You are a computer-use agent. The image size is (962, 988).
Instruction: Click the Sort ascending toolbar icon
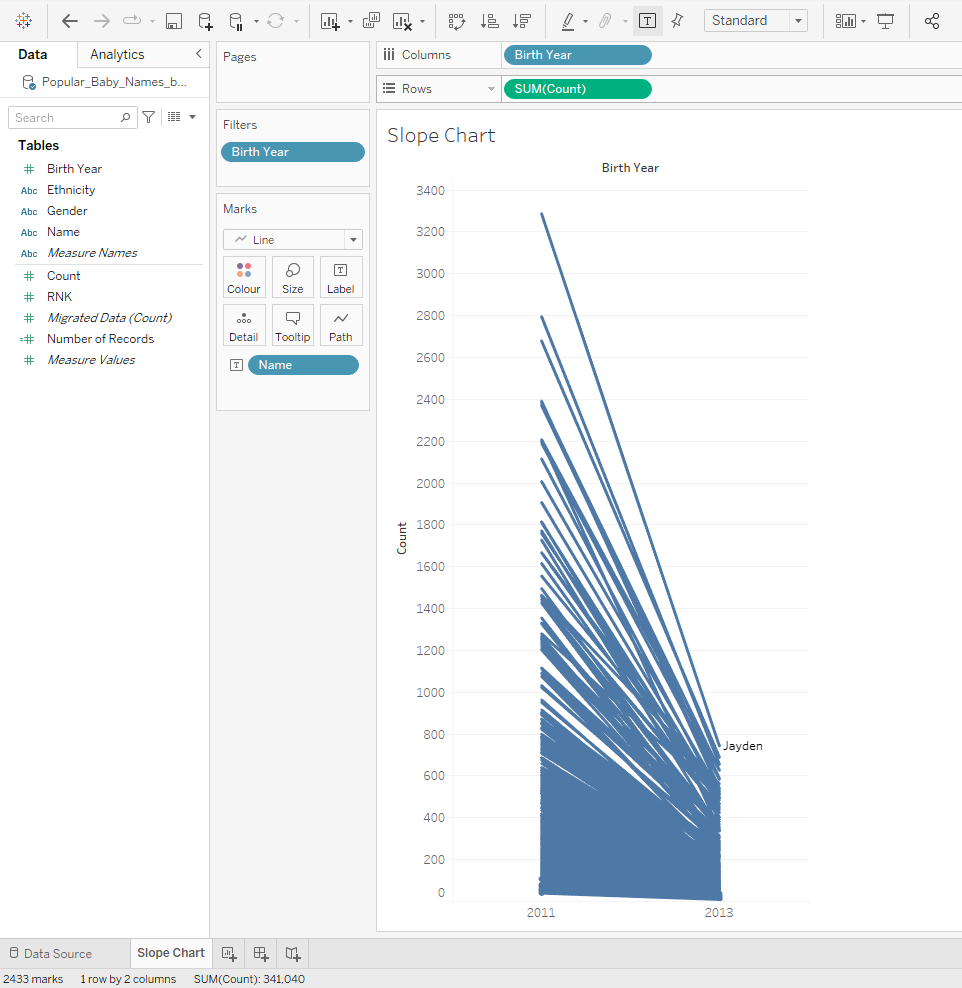(489, 21)
